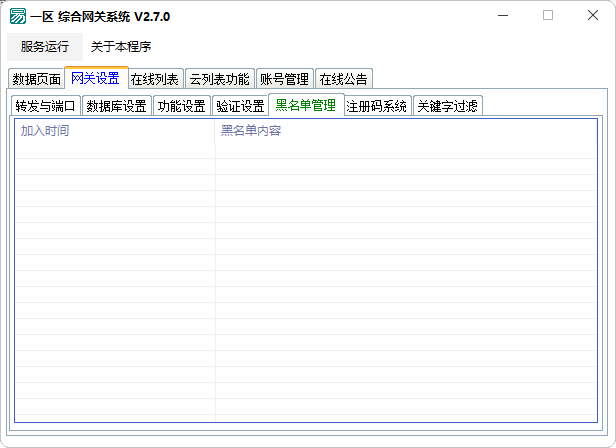
Task: Switch to the 数据页面 tab
Action: coord(36,79)
